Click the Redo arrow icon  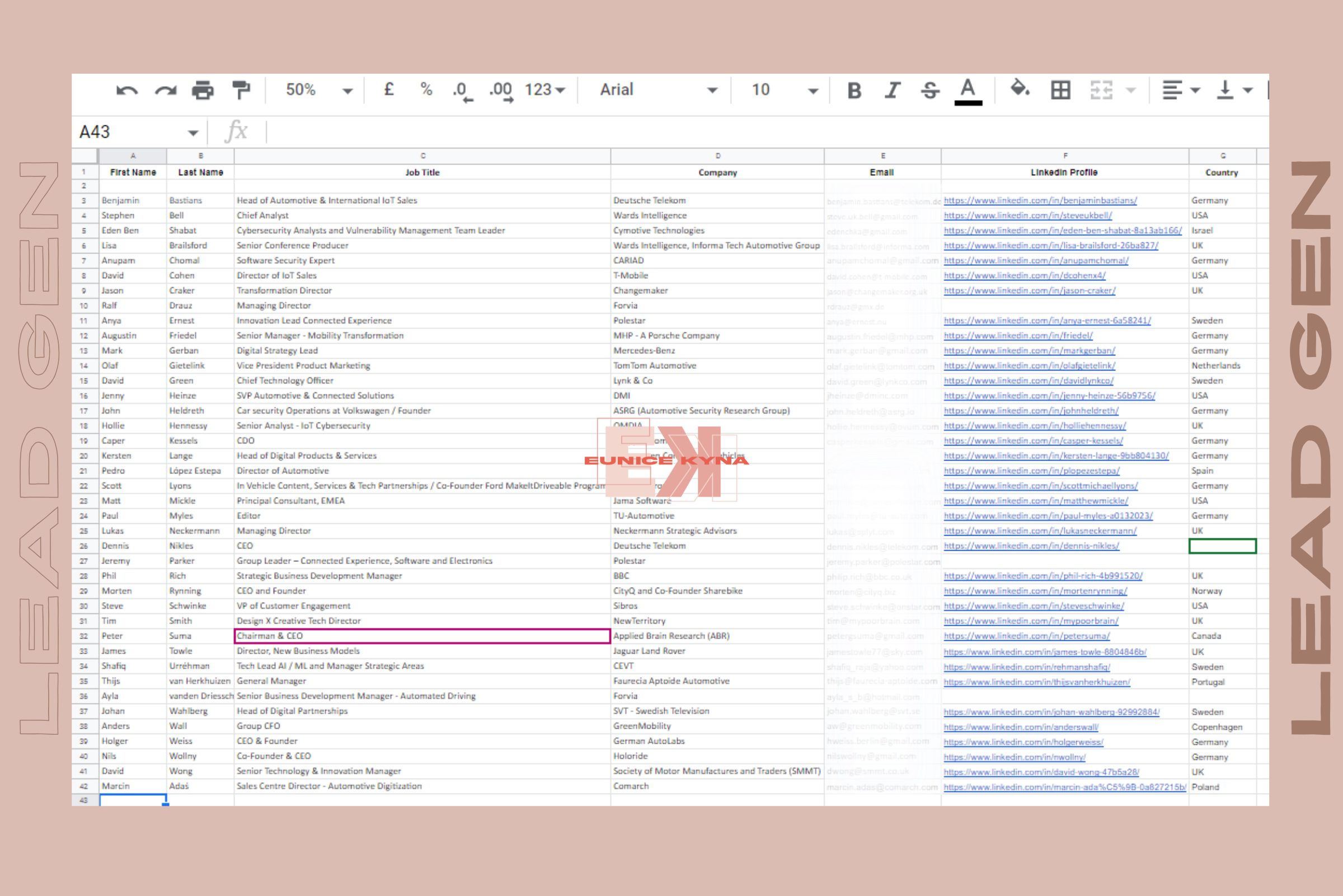pos(166,90)
